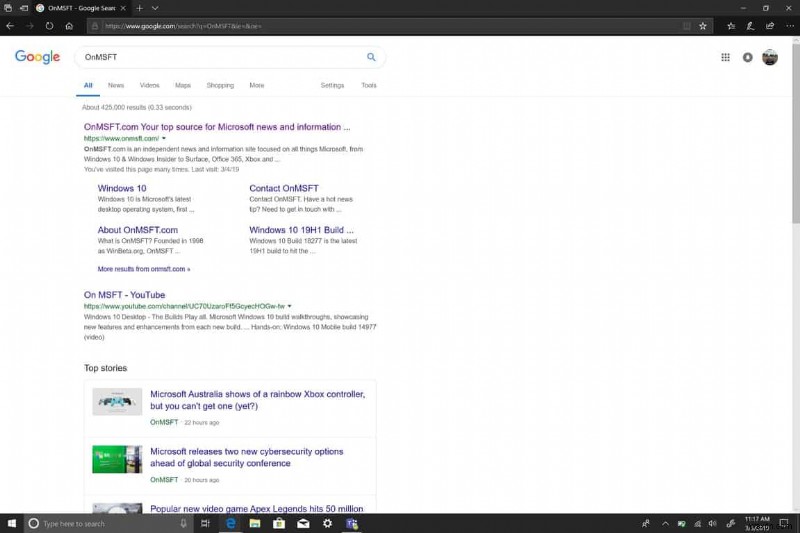
Task: Expand the More search categories menu
Action: click(257, 85)
